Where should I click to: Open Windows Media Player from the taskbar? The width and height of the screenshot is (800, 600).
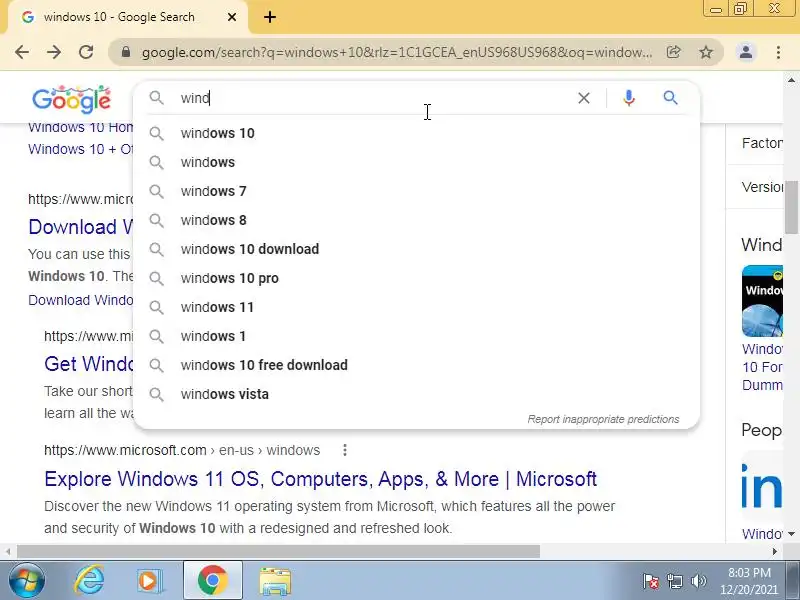click(x=149, y=580)
